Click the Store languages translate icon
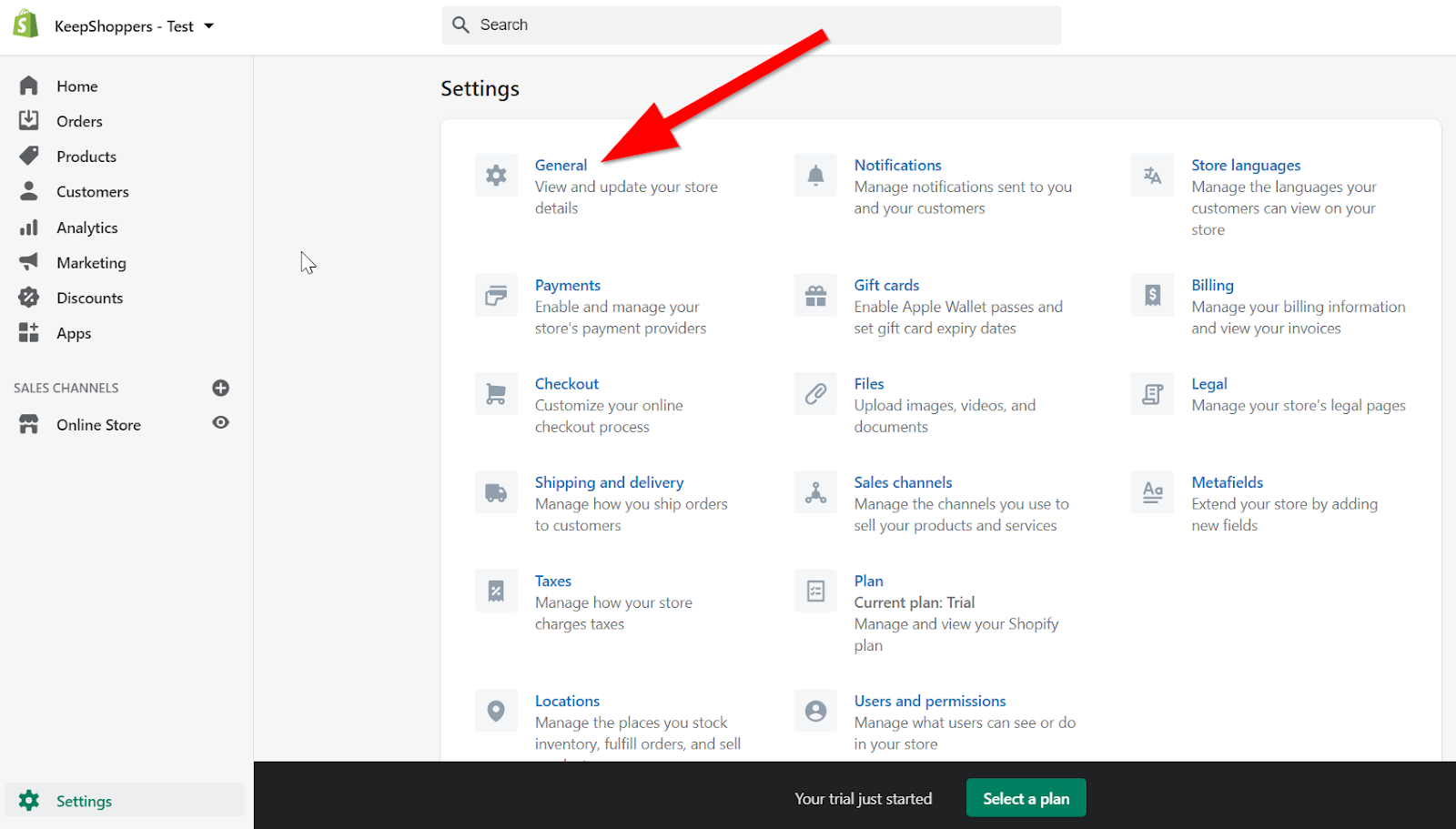Image resolution: width=1456 pixels, height=829 pixels. 1152,175
